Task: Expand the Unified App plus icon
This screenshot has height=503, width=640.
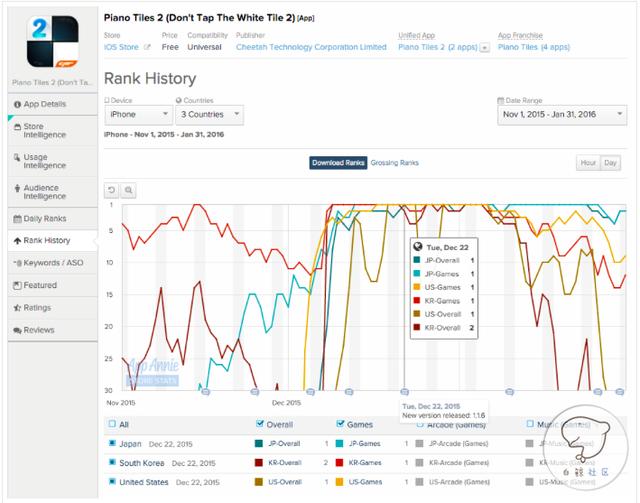Action: tap(485, 47)
